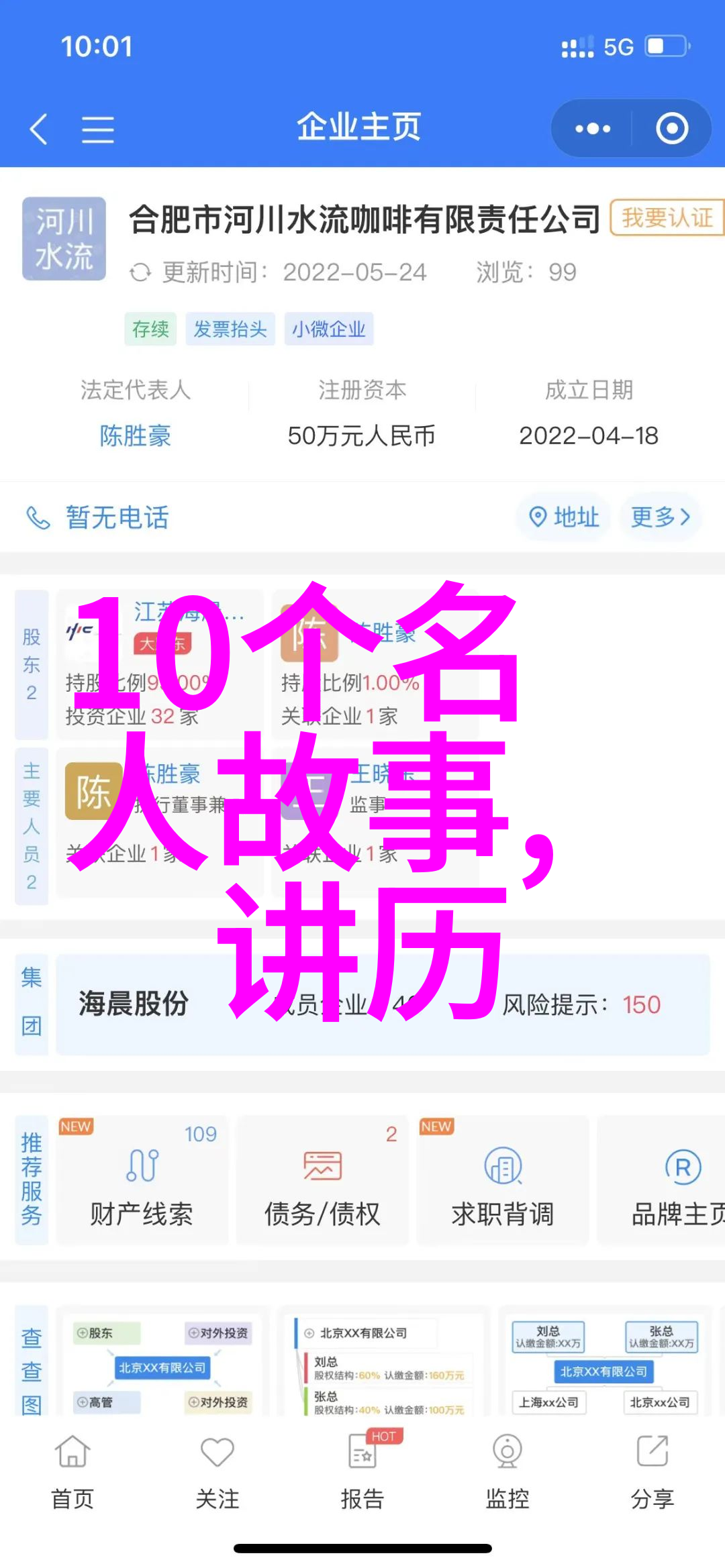Select the 发票抬头 tag
The image size is (725, 1568).
[230, 329]
